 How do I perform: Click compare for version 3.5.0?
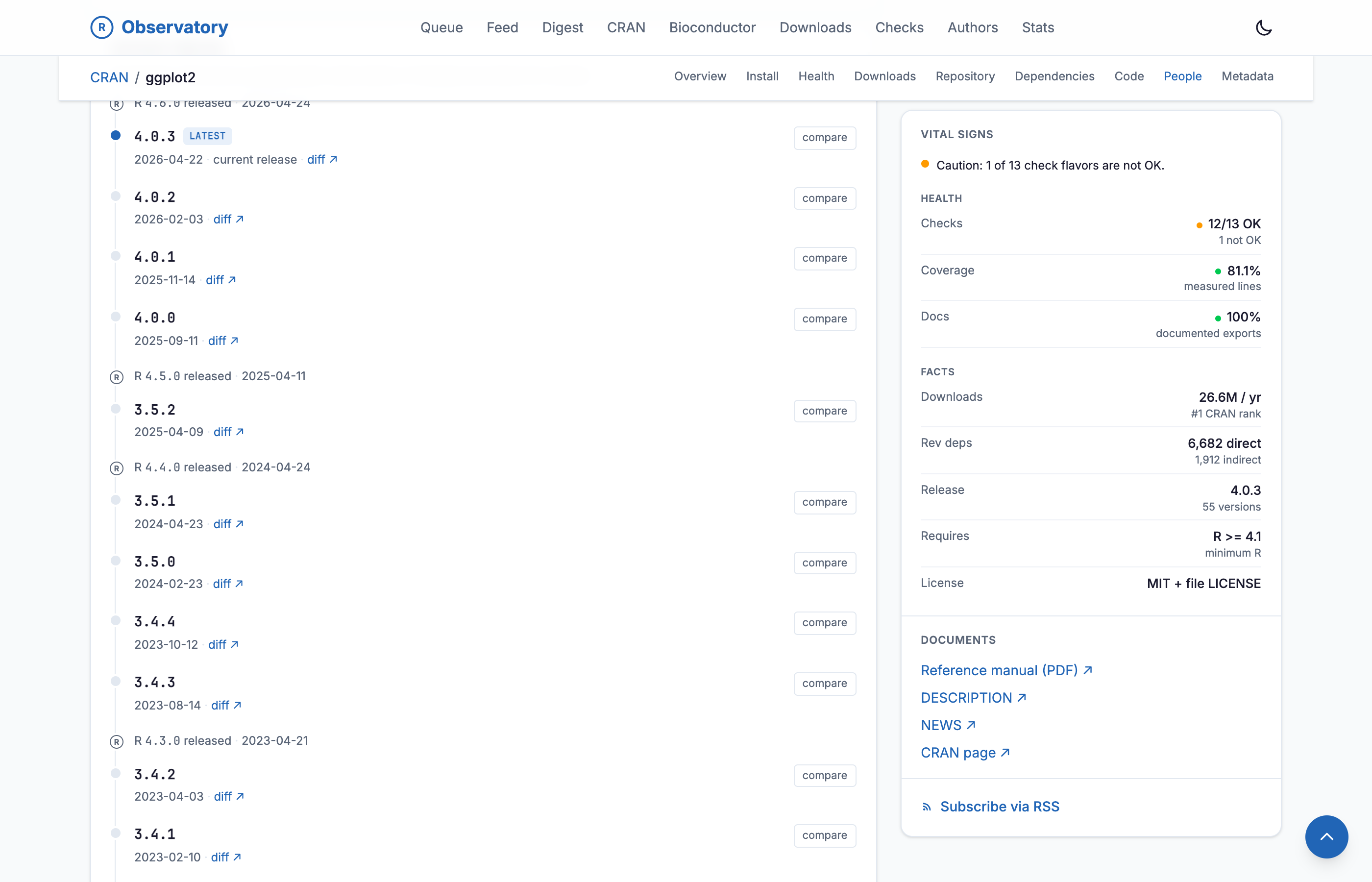pos(824,563)
